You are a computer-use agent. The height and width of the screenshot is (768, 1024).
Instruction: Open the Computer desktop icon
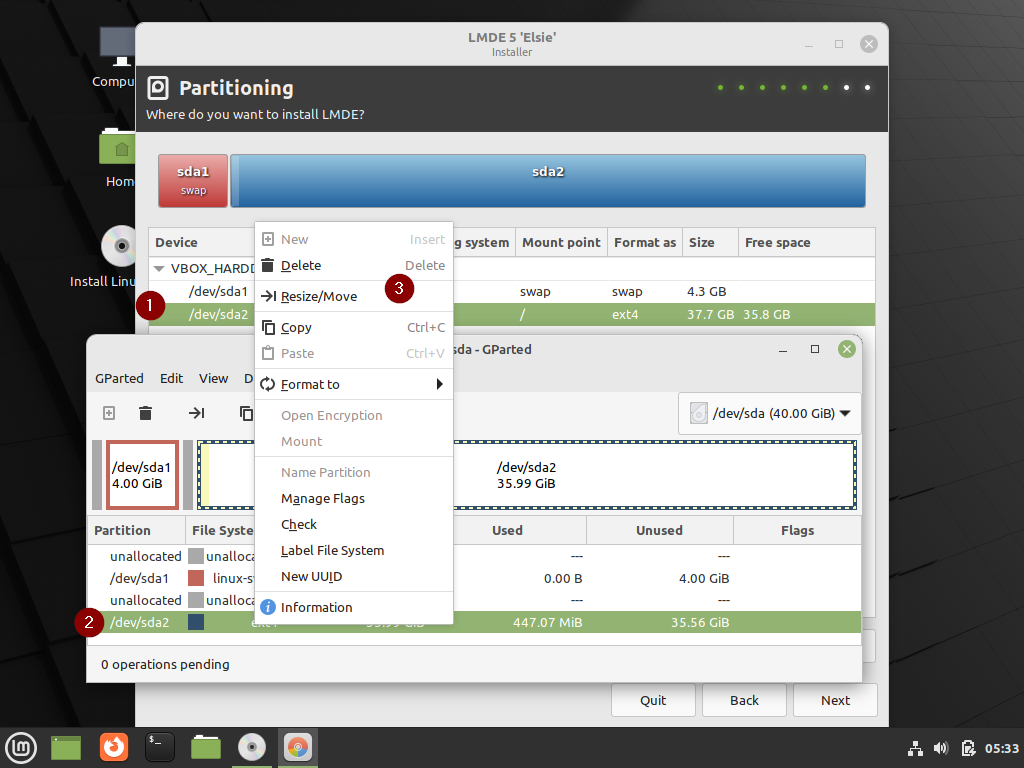[x=118, y=47]
